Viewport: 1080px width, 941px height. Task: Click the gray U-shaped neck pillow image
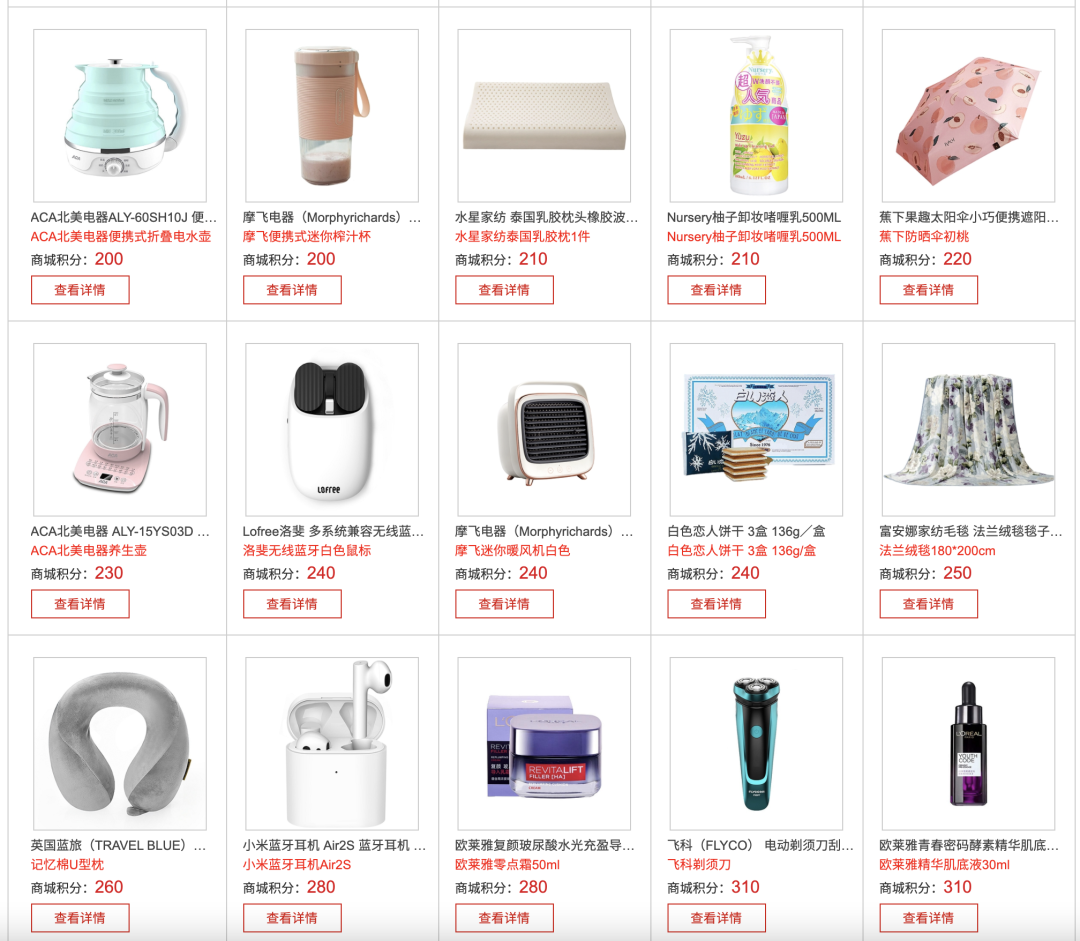pos(120,744)
